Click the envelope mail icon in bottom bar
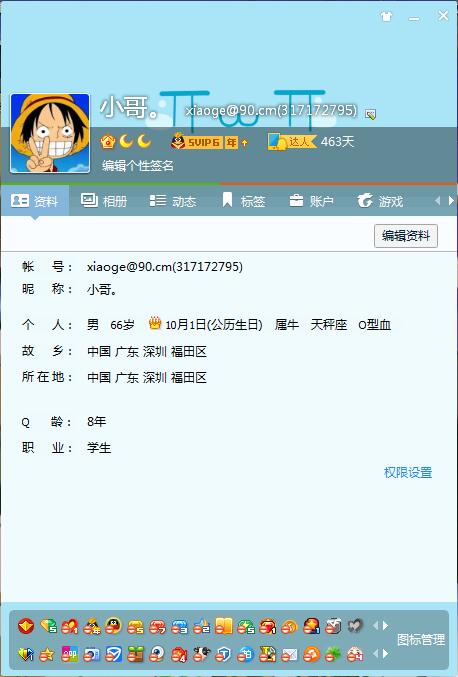The height and width of the screenshot is (677, 458). 289,655
